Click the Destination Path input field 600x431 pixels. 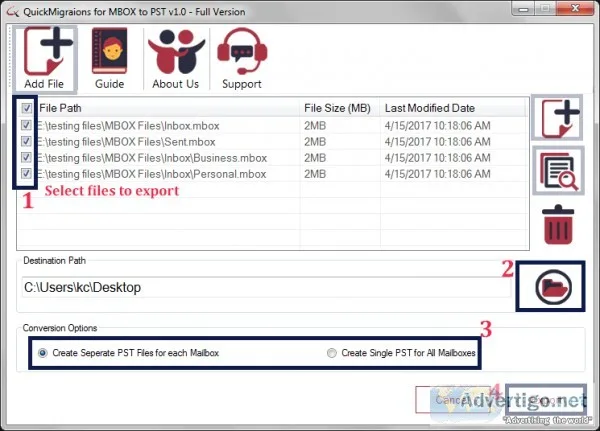(x=266, y=287)
